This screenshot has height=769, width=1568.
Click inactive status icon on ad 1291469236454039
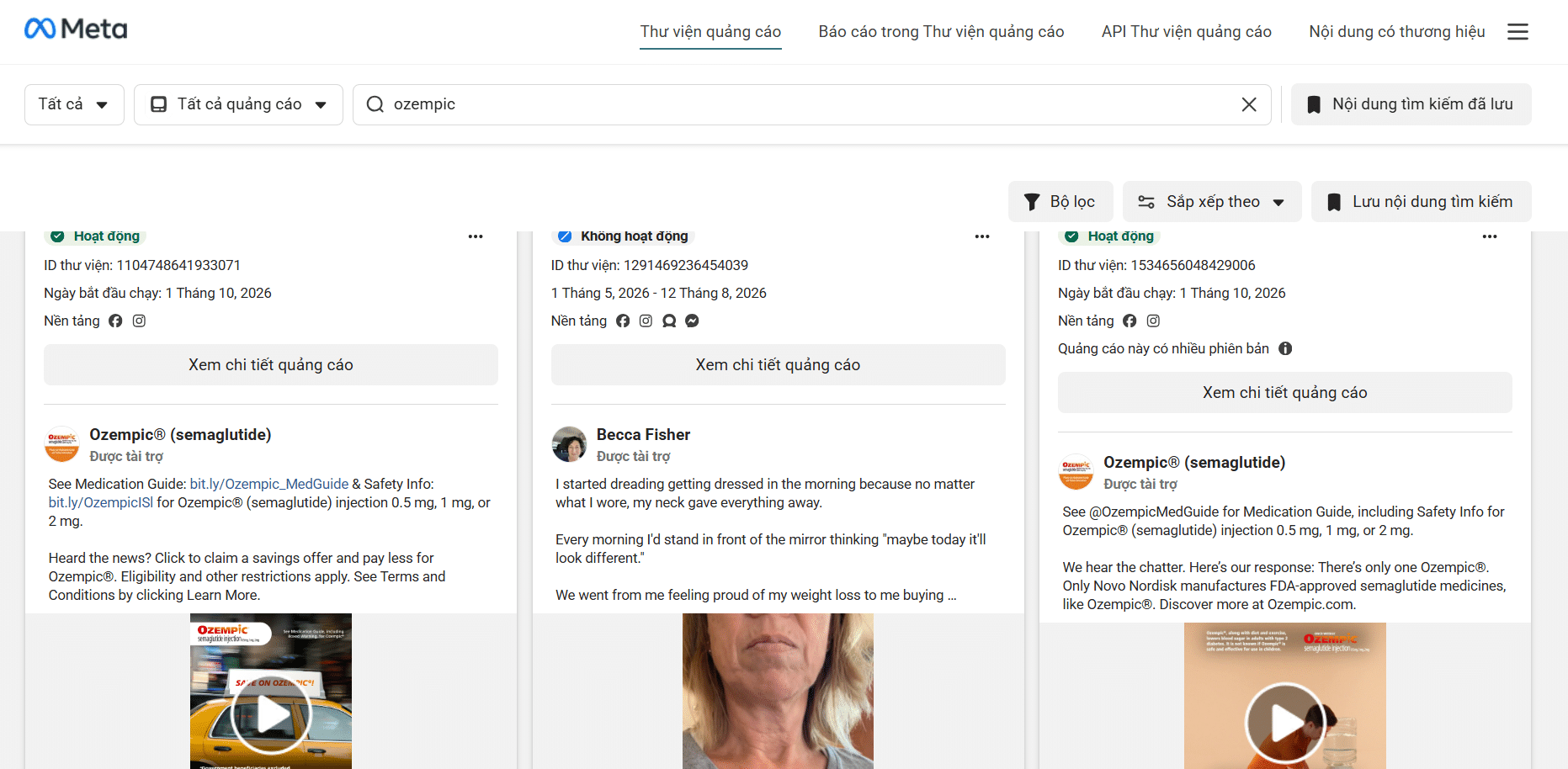point(565,236)
